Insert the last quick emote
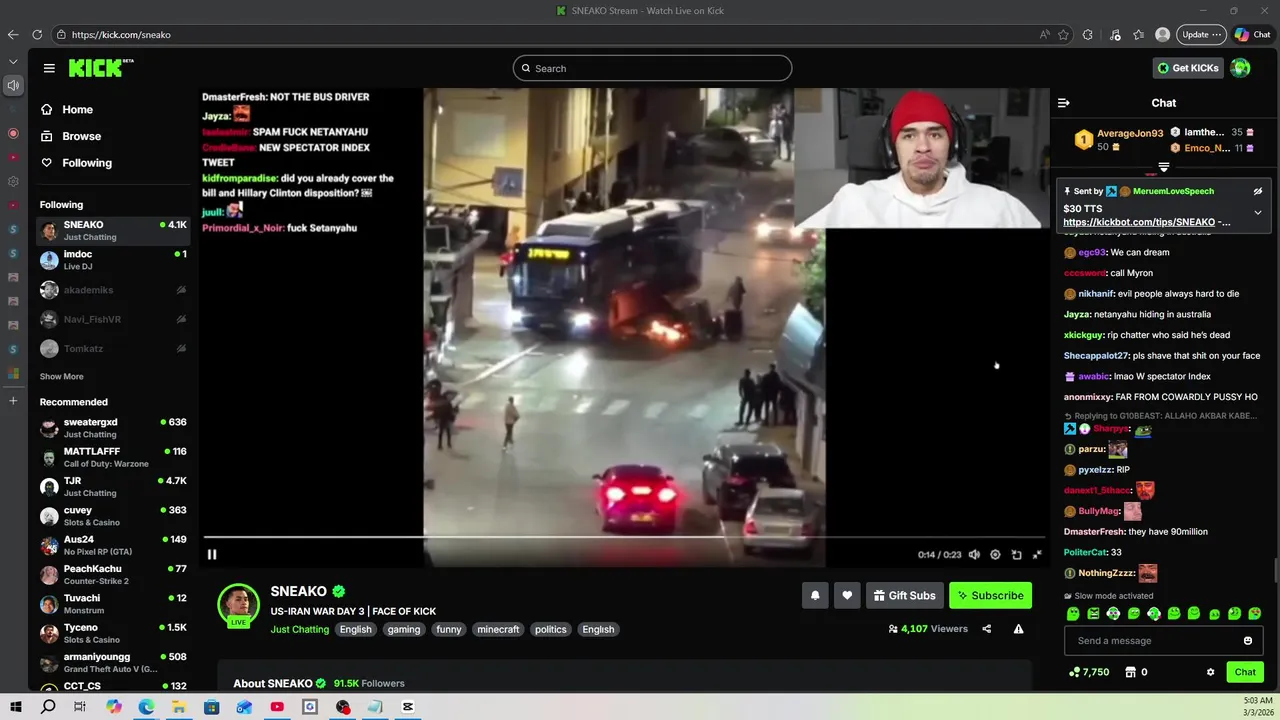Screen dimensions: 1280x720 [x=1255, y=614]
